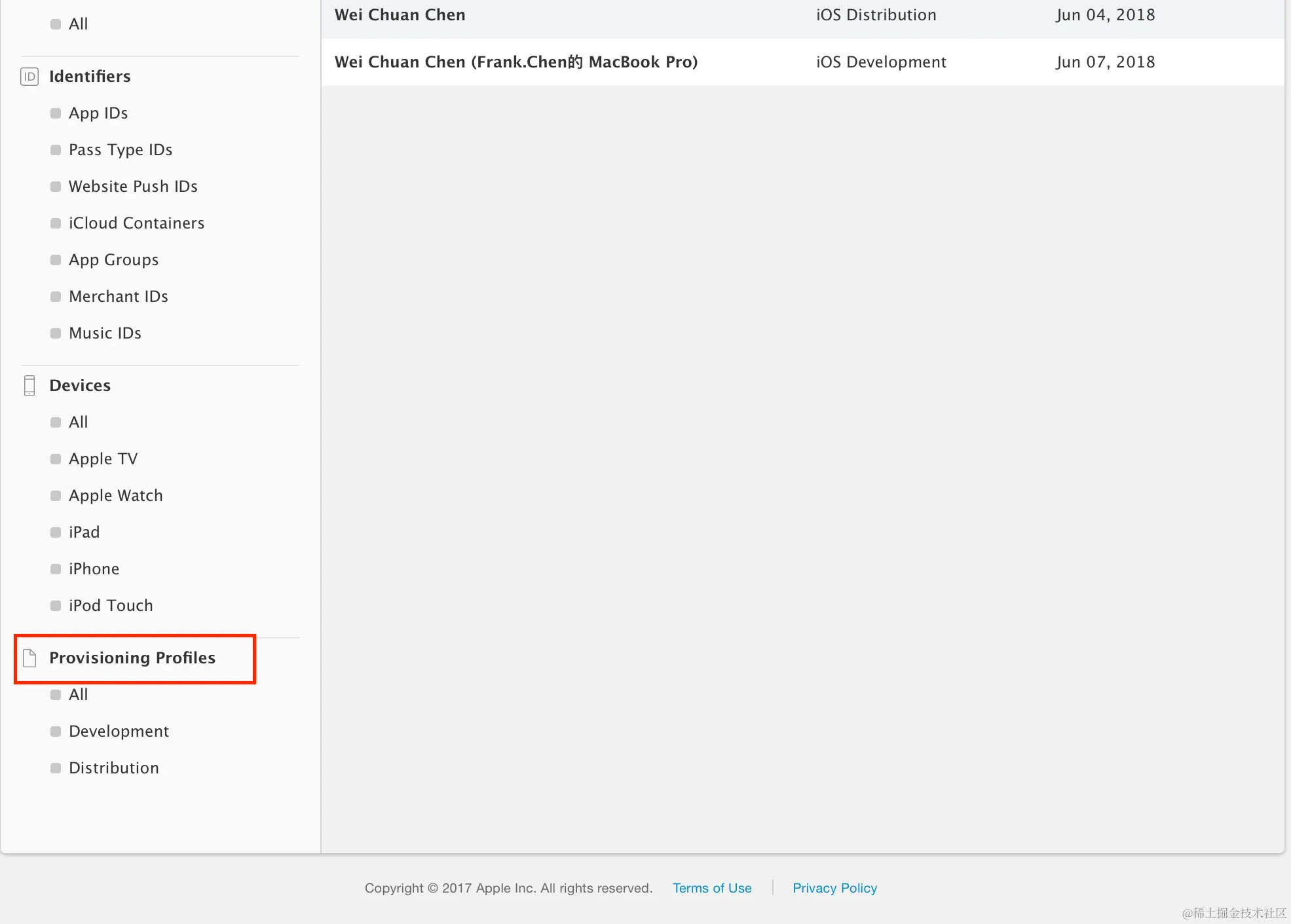Select iCloud Containers in the sidebar
This screenshot has width=1291, height=924.
(x=136, y=223)
